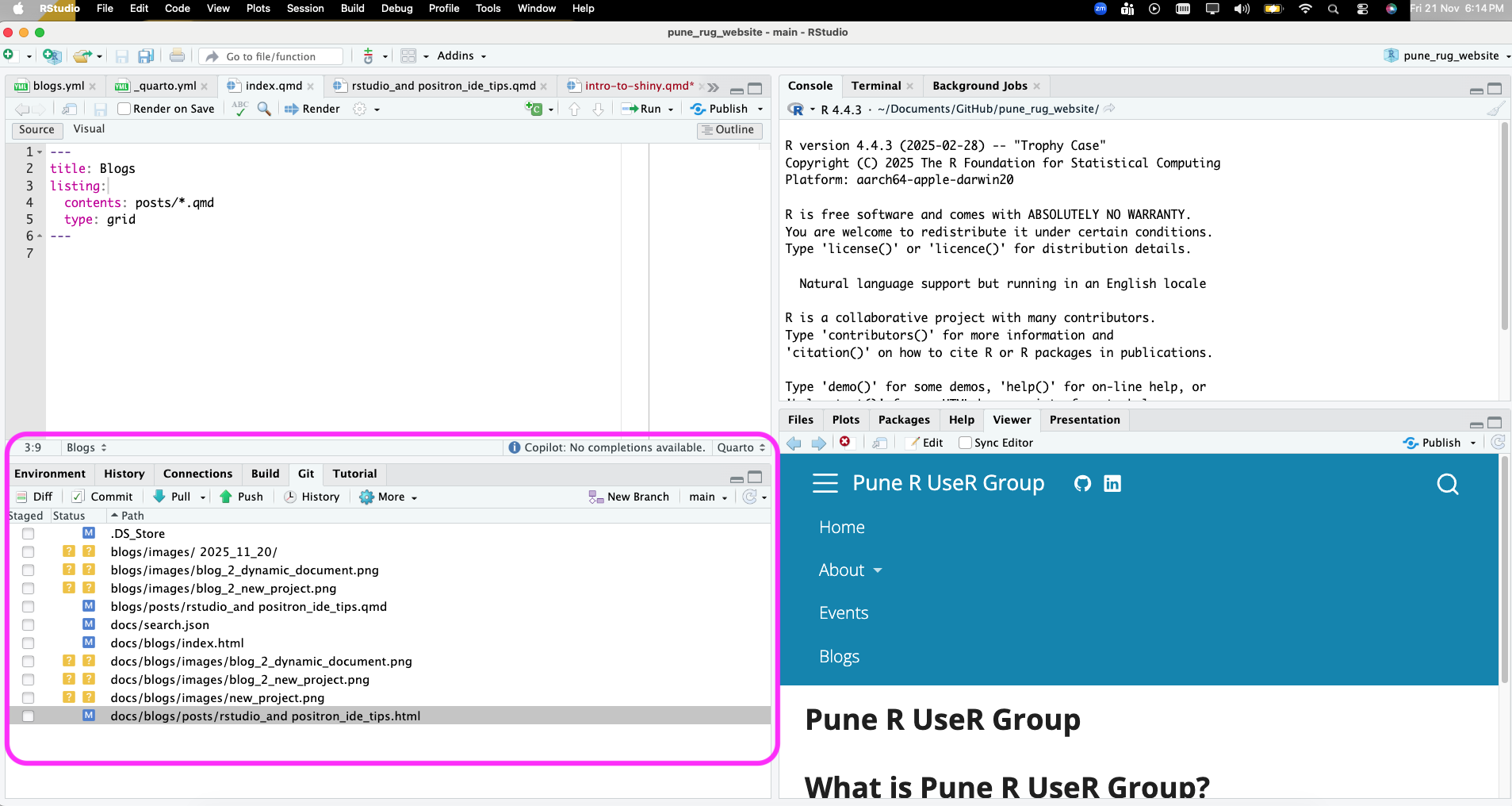Enable the Render on Save checkbox
The height and width of the screenshot is (806, 1512).
tap(124, 109)
